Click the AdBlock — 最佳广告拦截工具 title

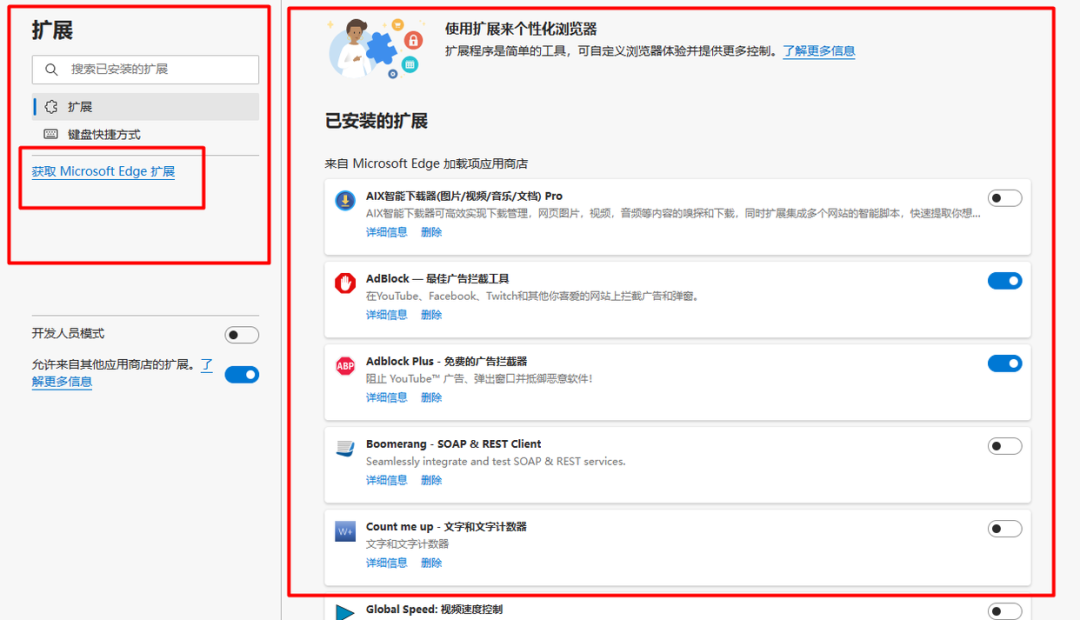click(437, 279)
